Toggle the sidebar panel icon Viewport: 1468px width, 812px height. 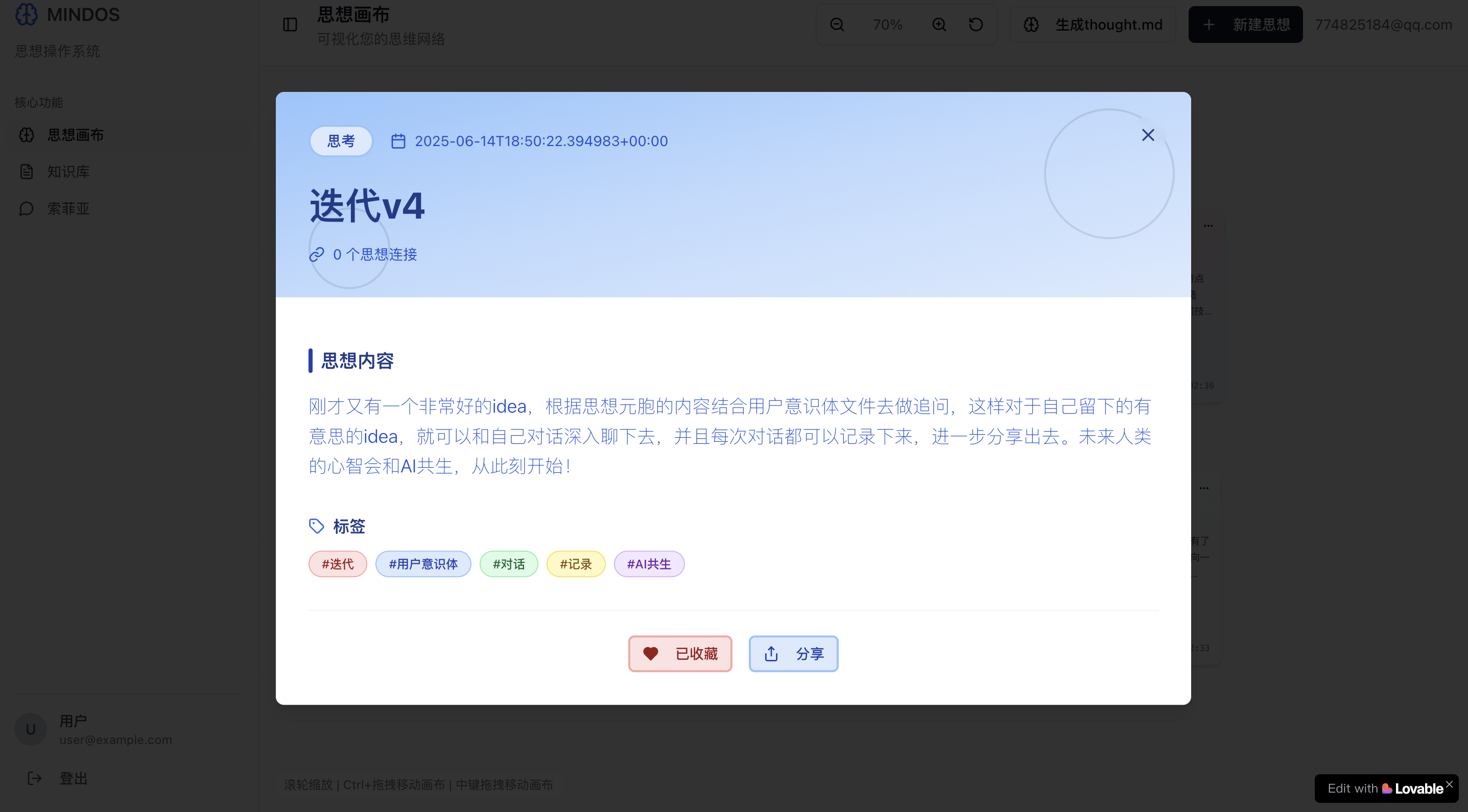click(x=290, y=25)
